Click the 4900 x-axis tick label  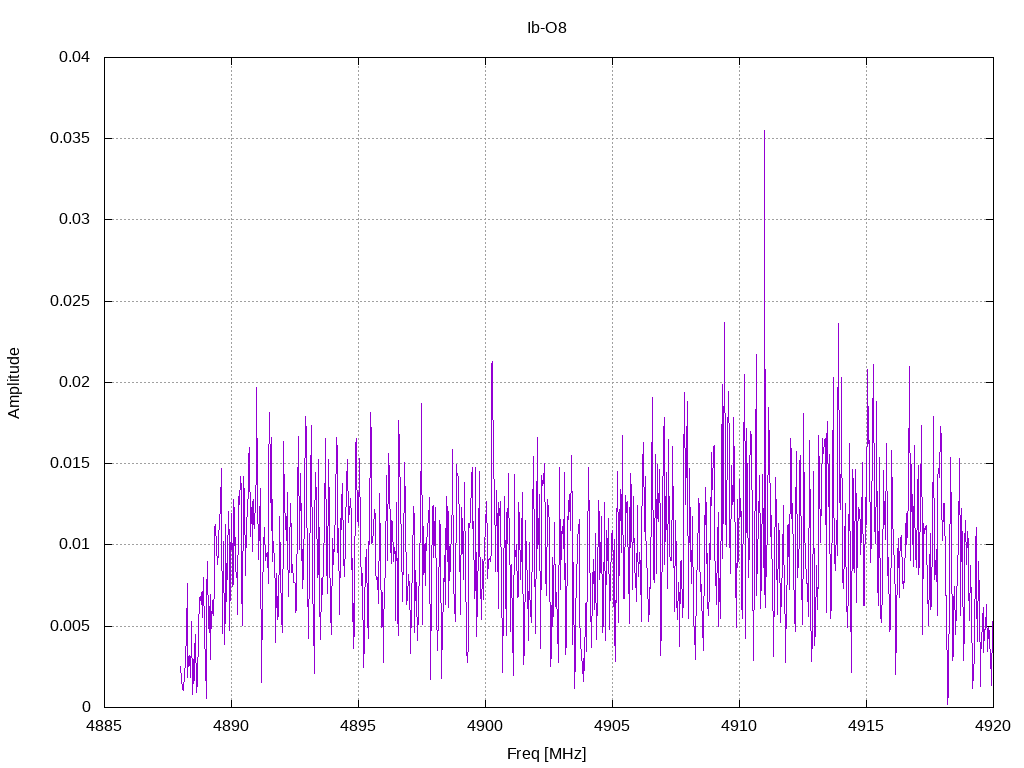pyautogui.click(x=485, y=726)
